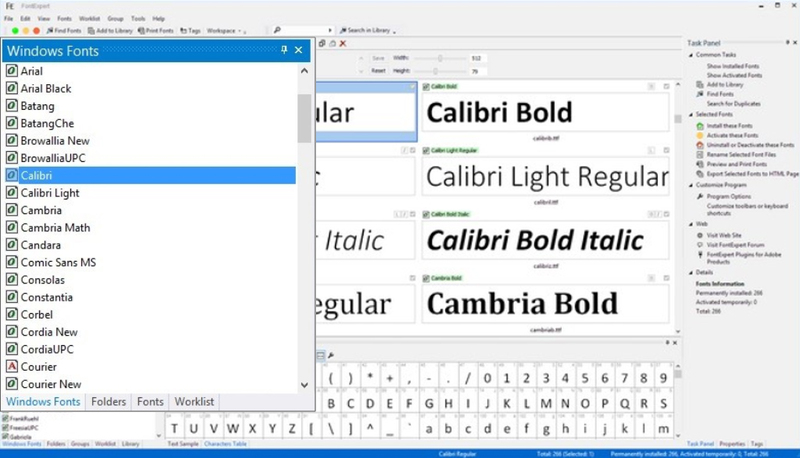Click the restore windows icon above the preview
Image resolution: width=800 pixels, height=458 pixels.
click(x=322, y=43)
